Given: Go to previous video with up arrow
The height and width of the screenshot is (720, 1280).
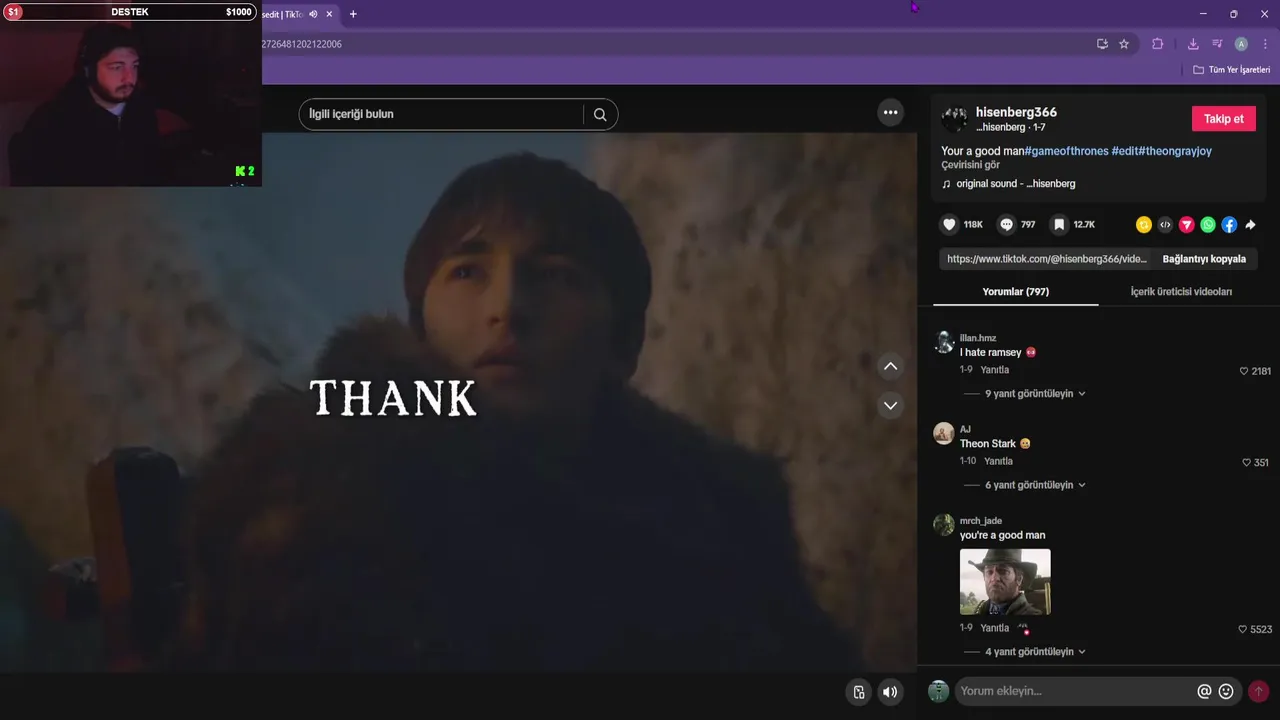Looking at the screenshot, I should click(x=890, y=366).
